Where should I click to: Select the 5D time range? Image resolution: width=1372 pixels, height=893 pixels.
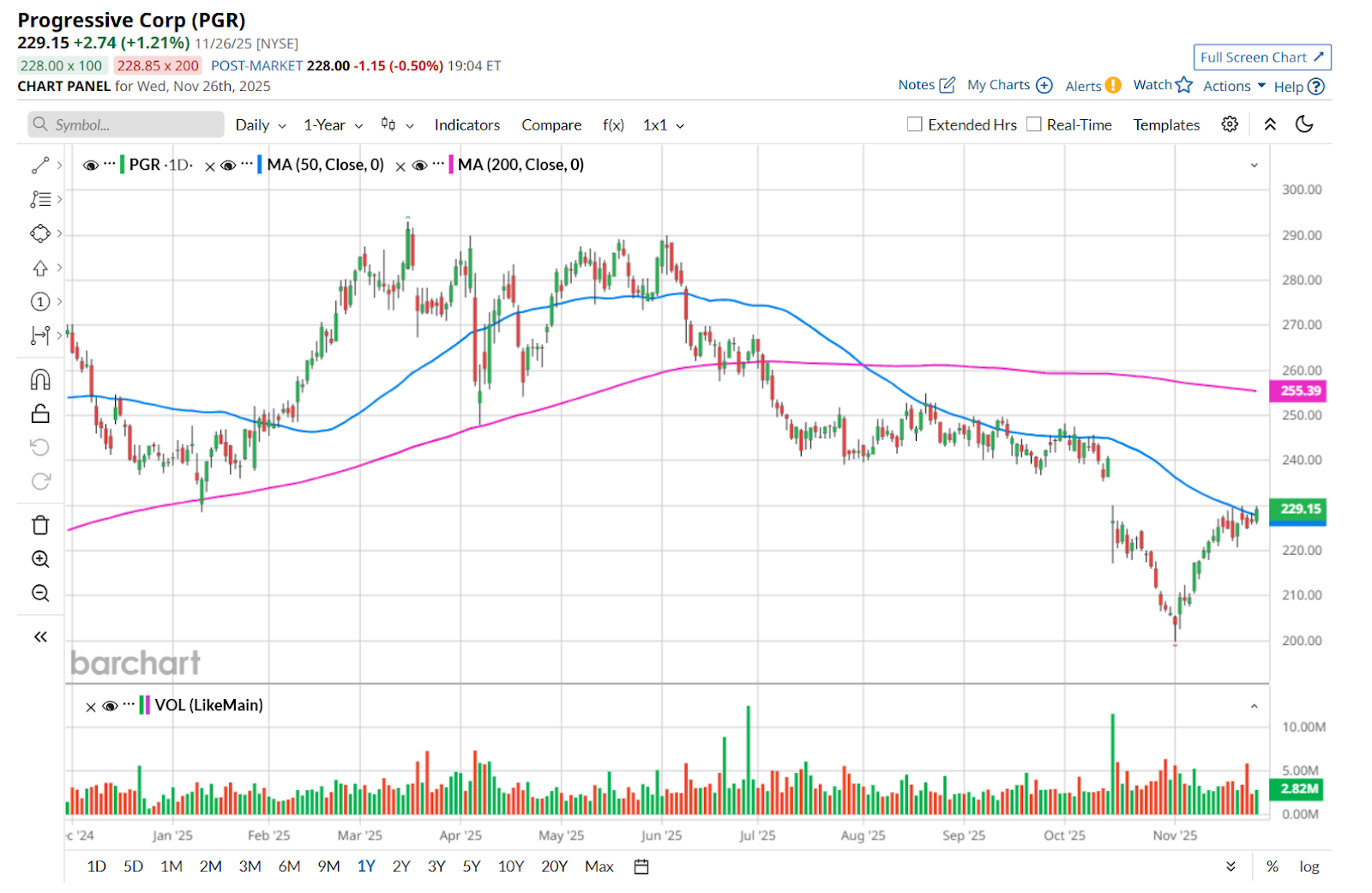pos(134,866)
